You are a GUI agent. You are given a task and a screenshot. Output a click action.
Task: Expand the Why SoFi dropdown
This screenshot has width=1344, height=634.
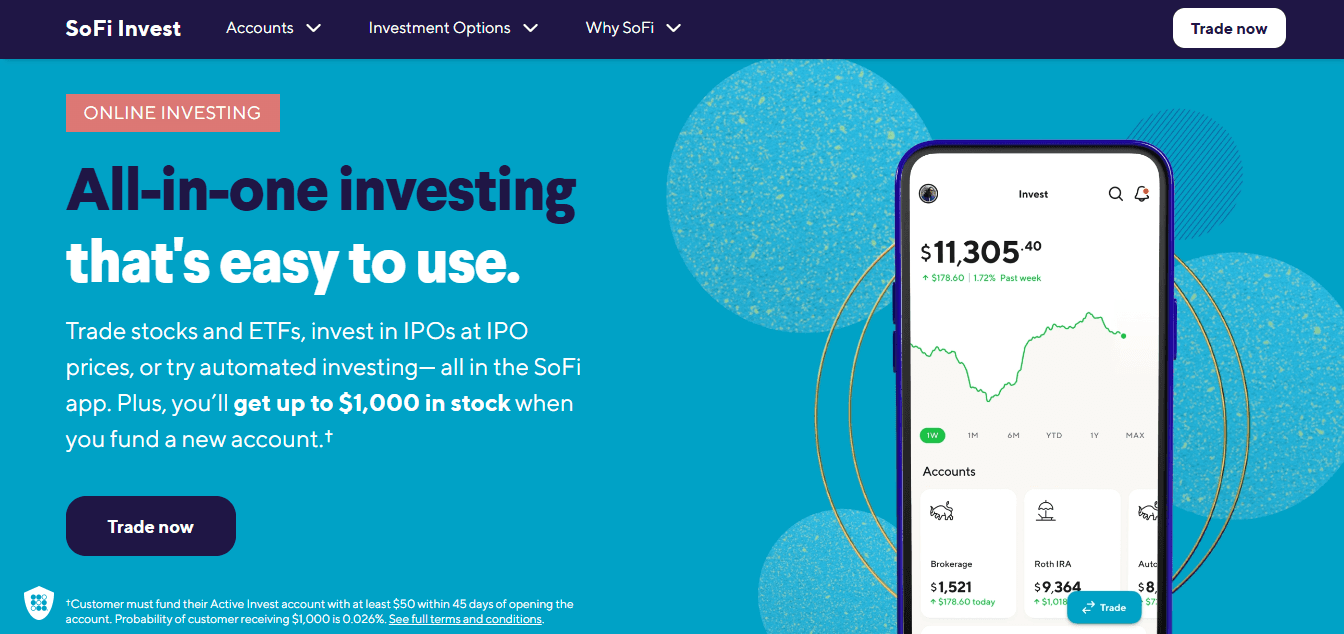click(x=632, y=28)
